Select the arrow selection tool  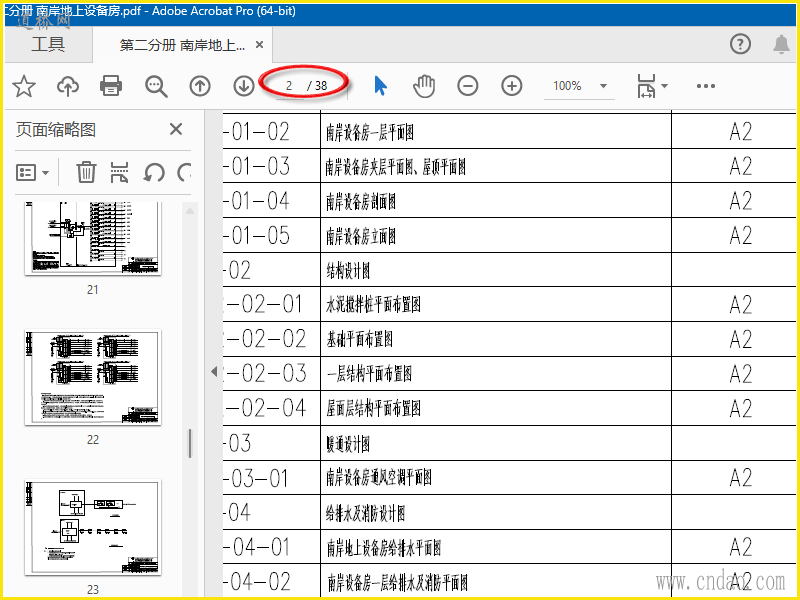pos(380,86)
